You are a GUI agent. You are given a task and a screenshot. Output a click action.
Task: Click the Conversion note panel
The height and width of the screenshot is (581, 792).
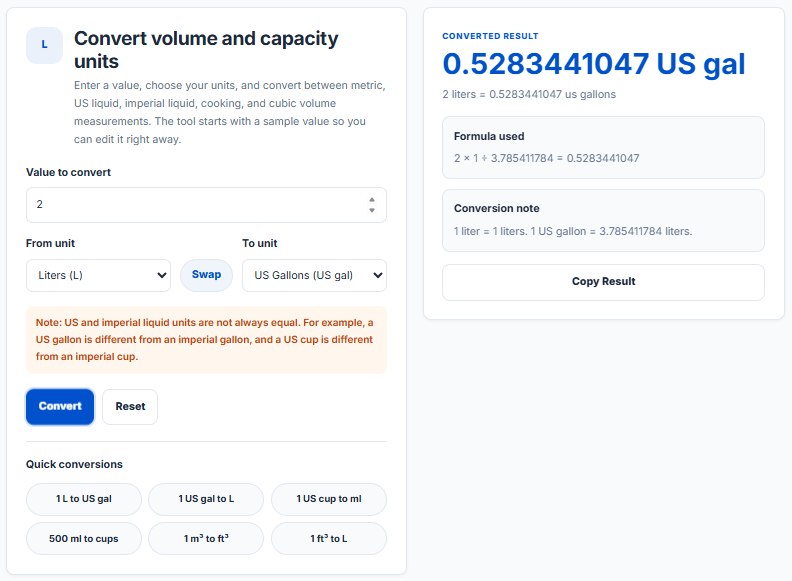[603, 220]
